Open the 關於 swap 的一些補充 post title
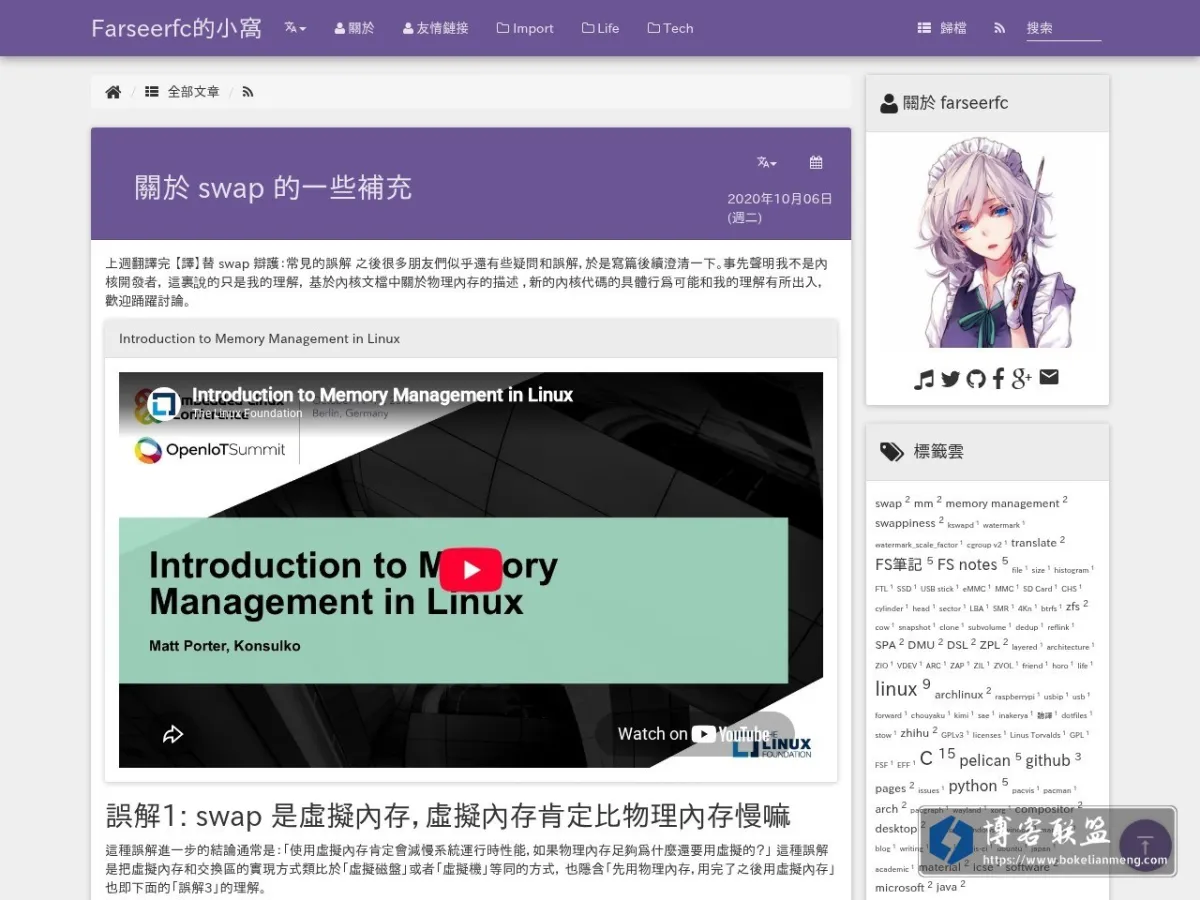Viewport: 1200px width, 900px height. (x=273, y=187)
